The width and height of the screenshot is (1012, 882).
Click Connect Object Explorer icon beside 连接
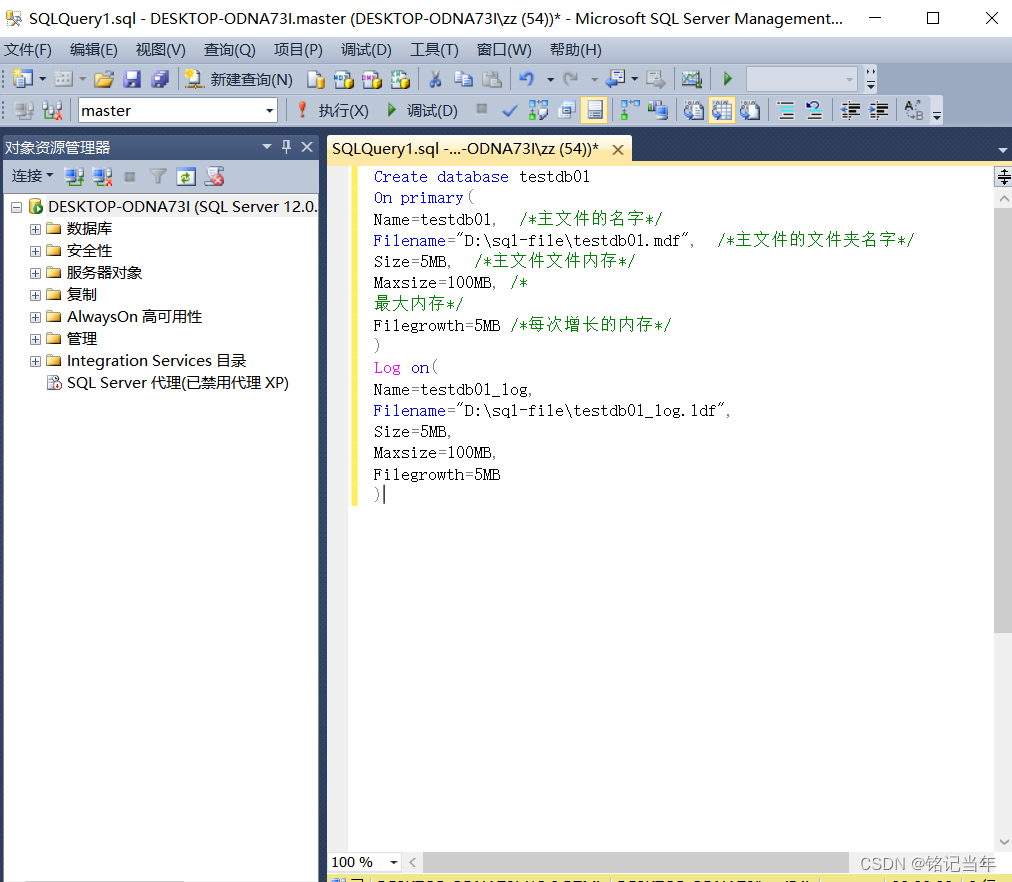74,176
